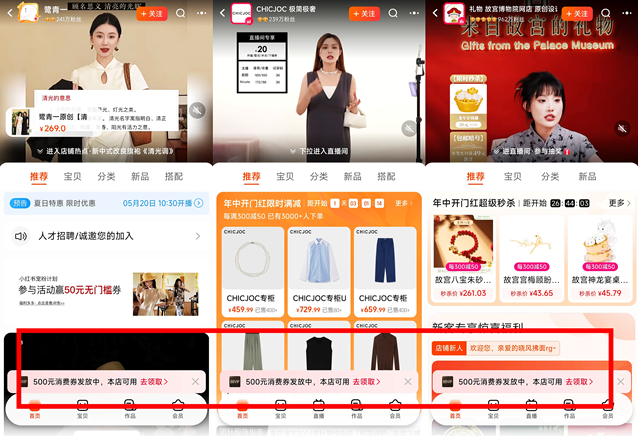638x438 pixels.
Task: Open 宝贝 in 鹭青 shop bottom bar
Action: (x=82, y=409)
